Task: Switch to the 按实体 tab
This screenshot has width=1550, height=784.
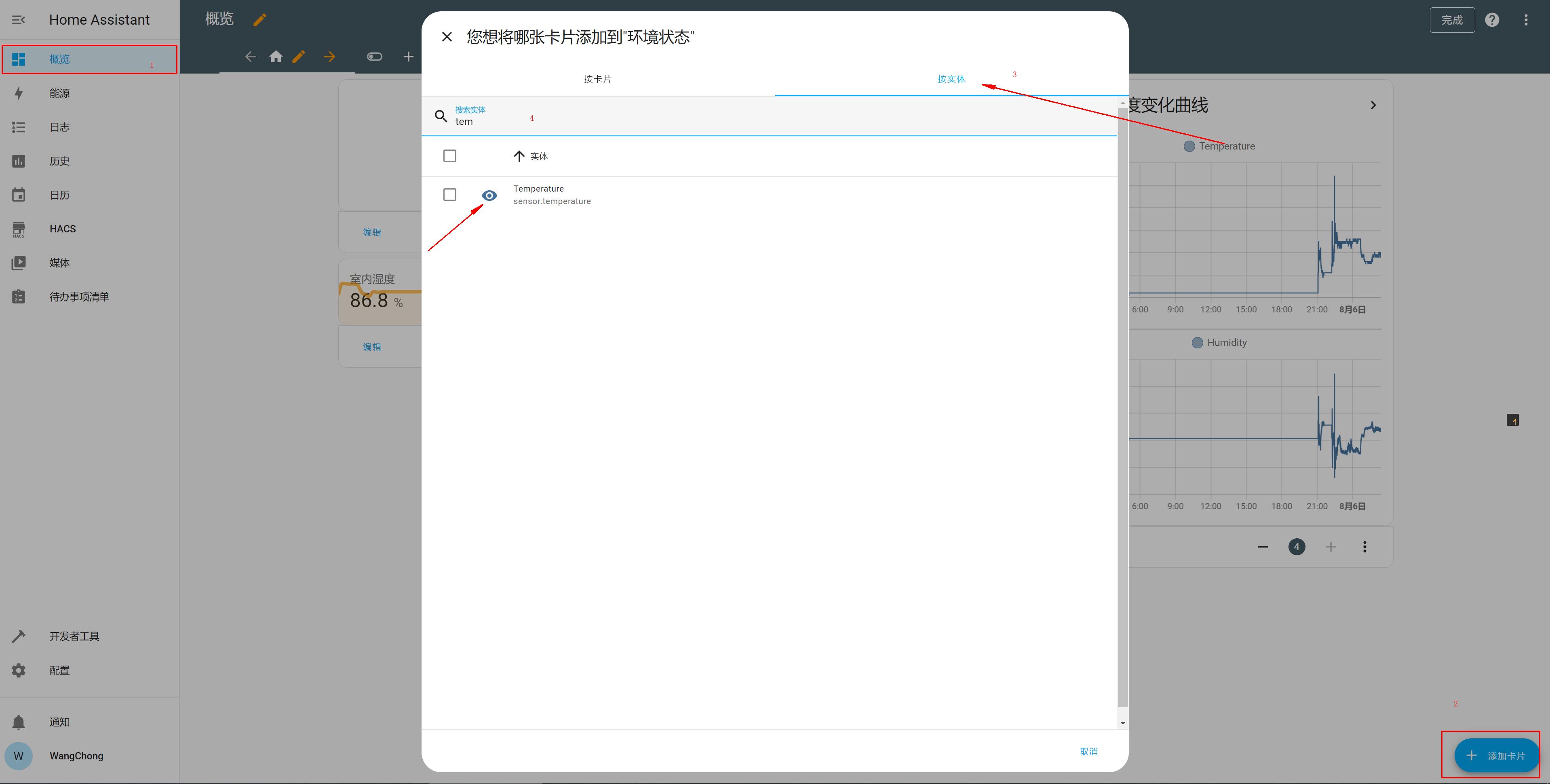Action: click(x=951, y=79)
